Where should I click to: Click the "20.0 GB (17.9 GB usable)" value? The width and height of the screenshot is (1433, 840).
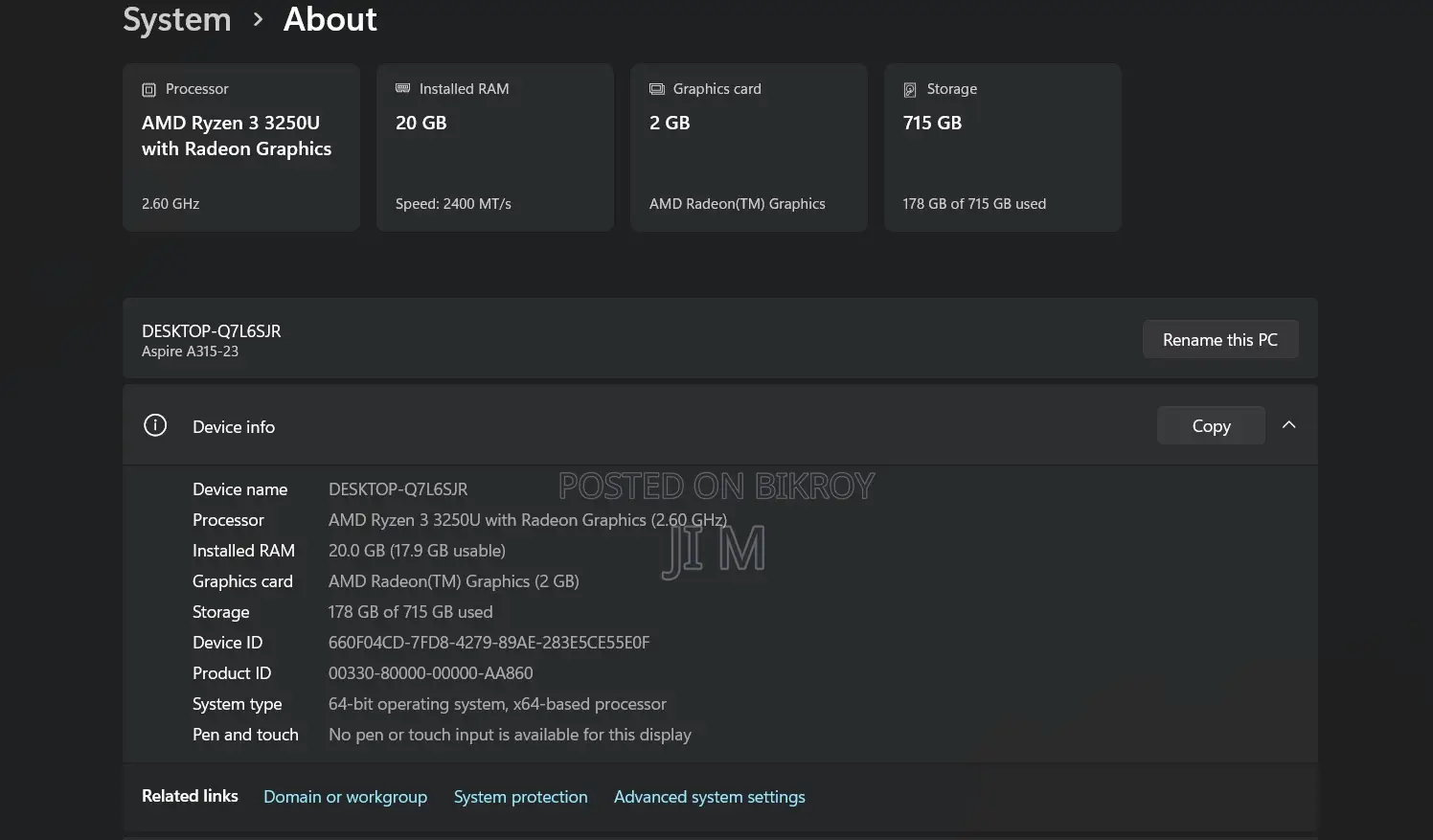click(417, 551)
